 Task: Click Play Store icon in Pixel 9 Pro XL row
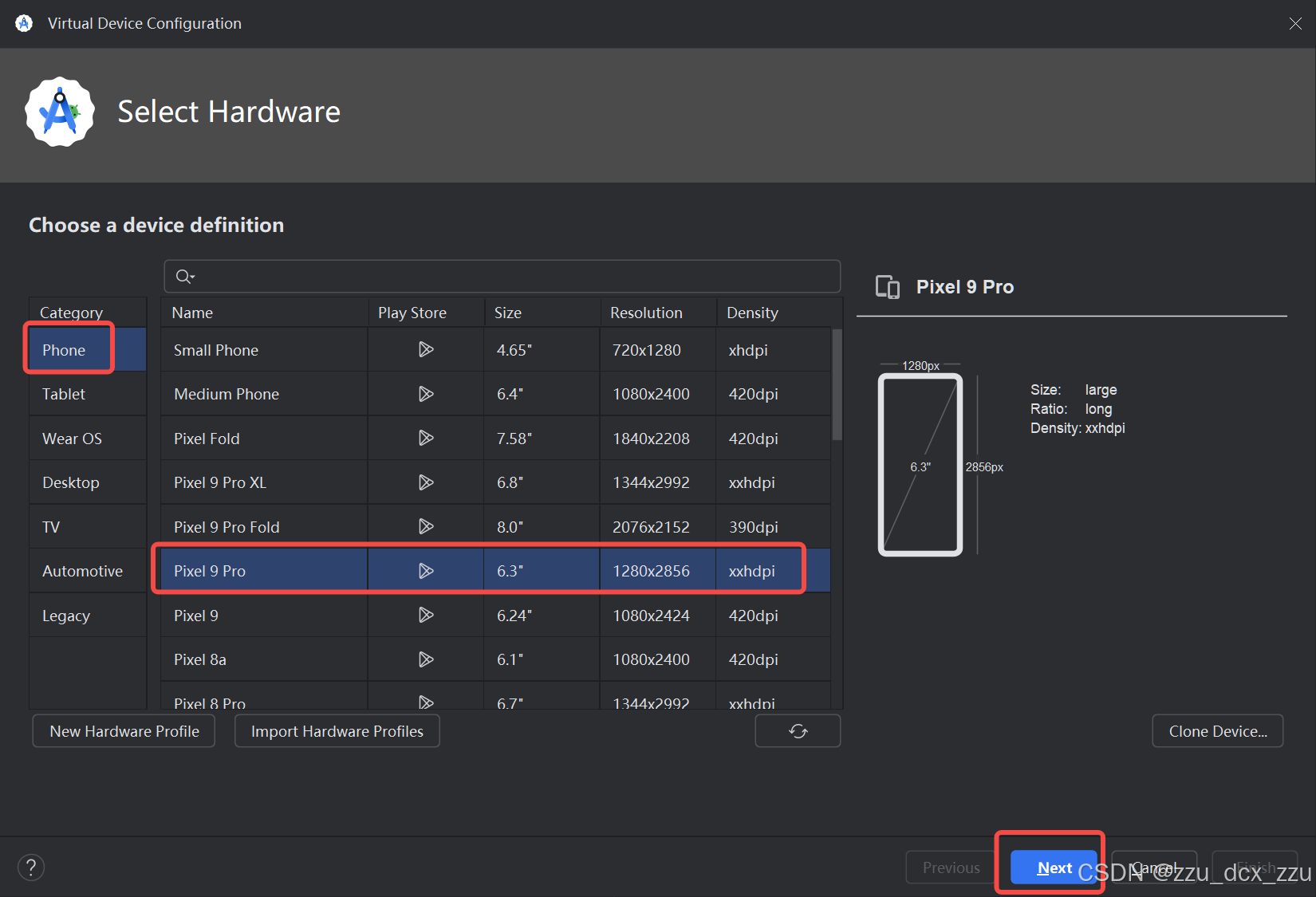(x=426, y=482)
